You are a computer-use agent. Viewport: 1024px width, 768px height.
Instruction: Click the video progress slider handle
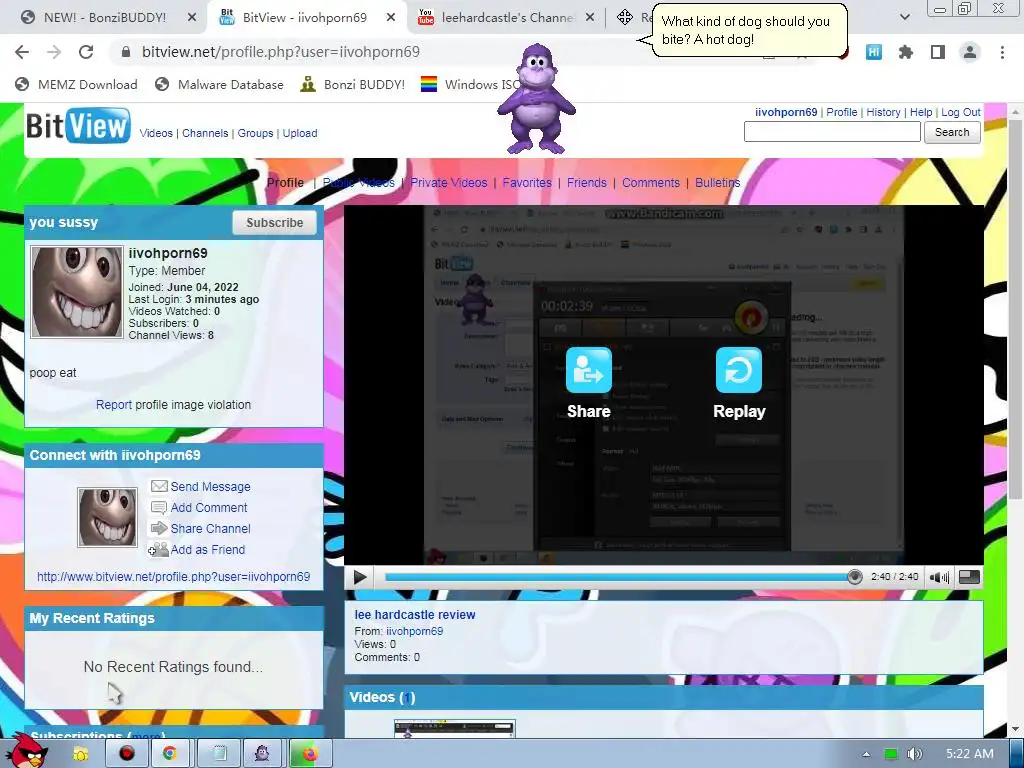[854, 577]
